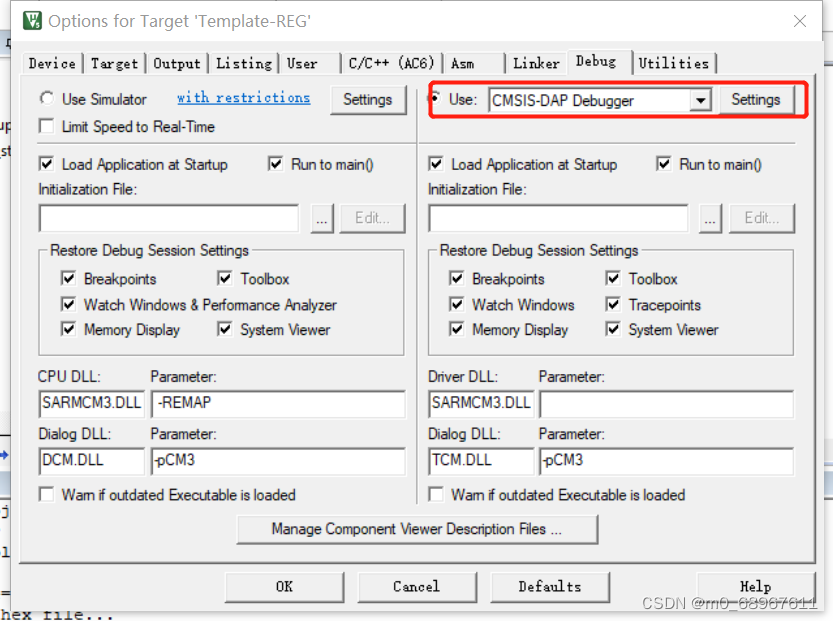Switch to the Asm tab
The image size is (833, 621).
tap(474, 63)
